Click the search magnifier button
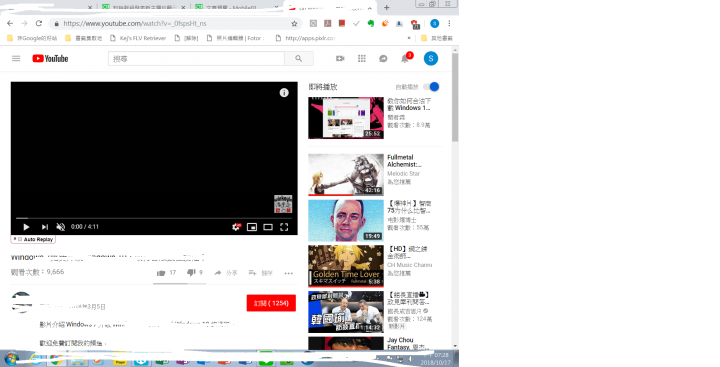The height and width of the screenshot is (367, 720). tap(299, 59)
